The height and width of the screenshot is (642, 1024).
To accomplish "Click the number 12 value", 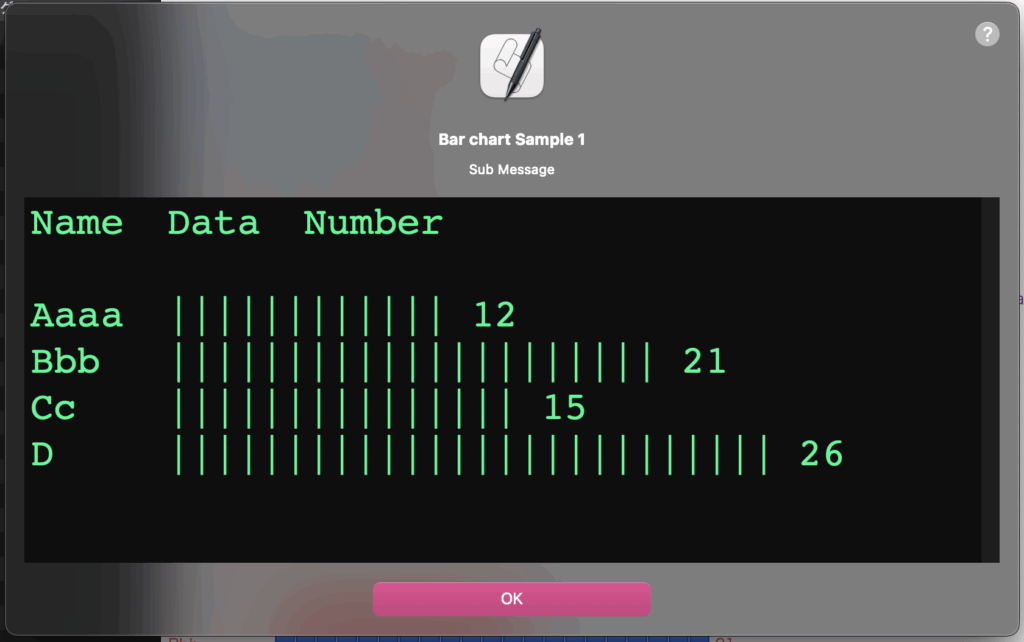I will pyautogui.click(x=494, y=316).
